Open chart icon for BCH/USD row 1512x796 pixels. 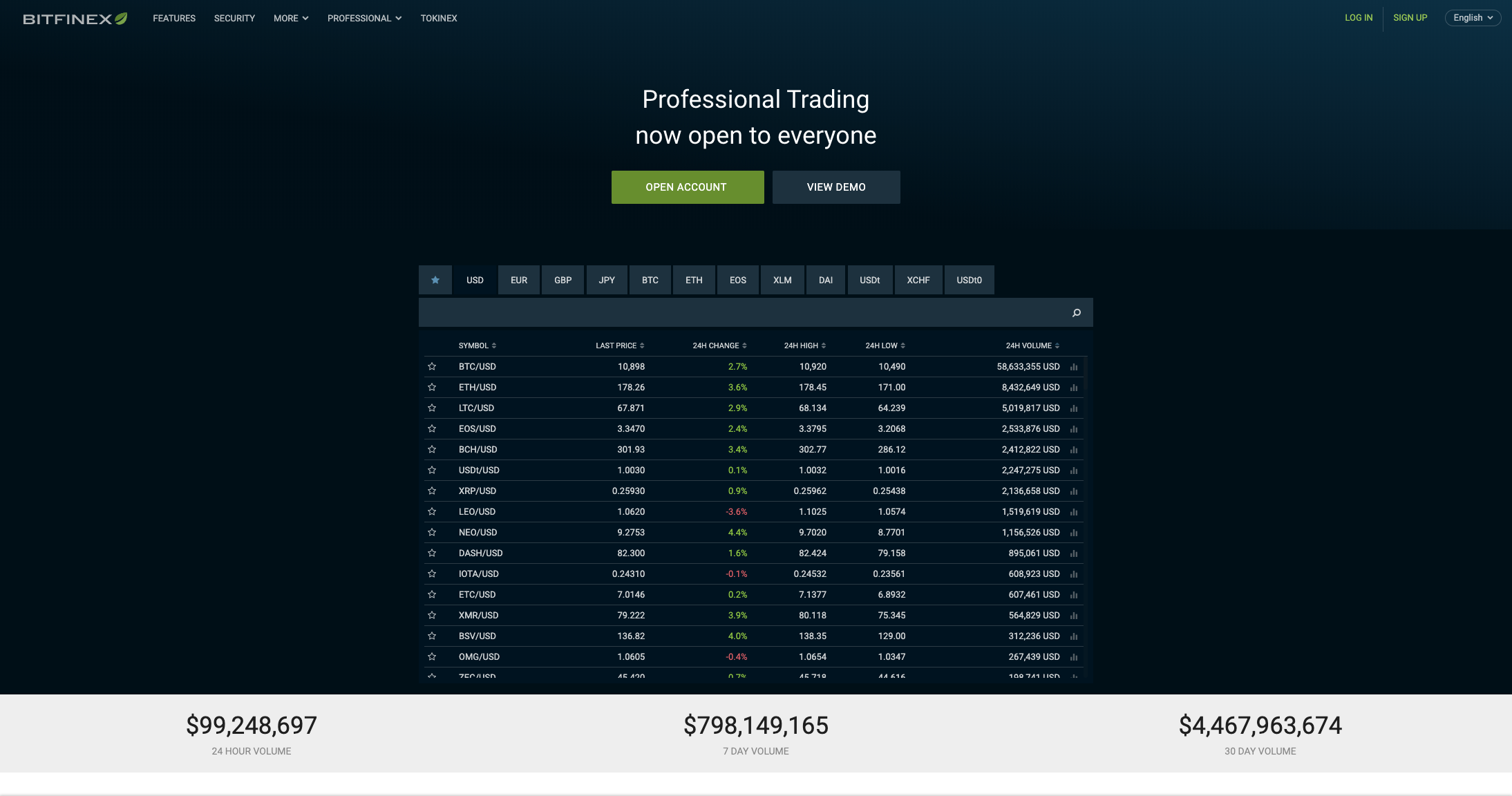[1074, 450]
